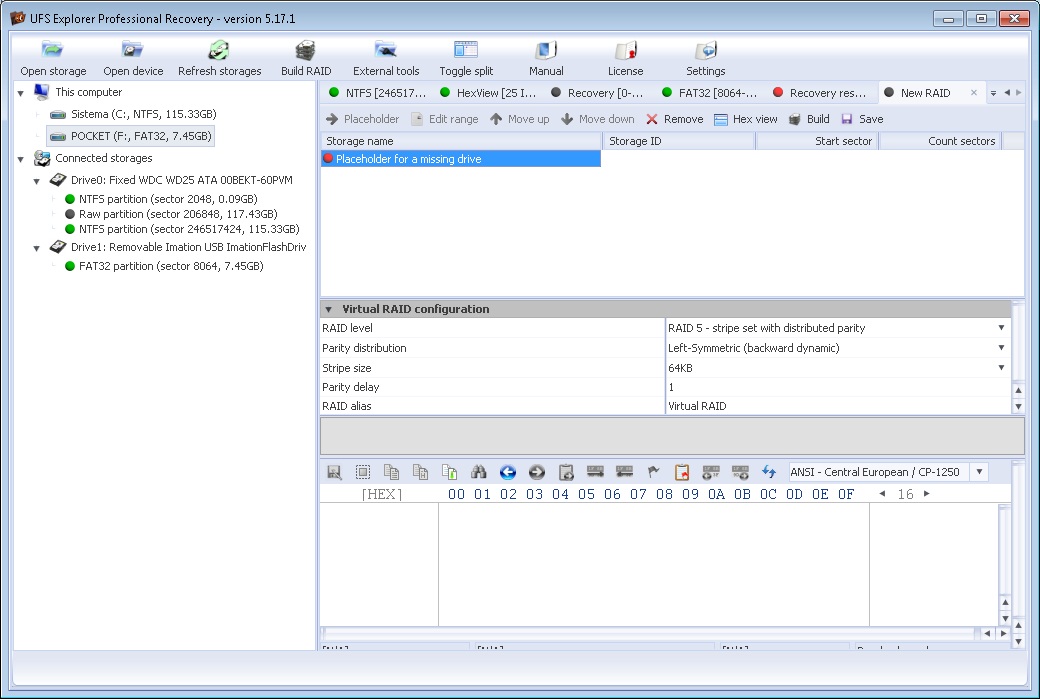Click the blue swap arrows icon
Screen dimensions: 1040x699
click(769, 472)
